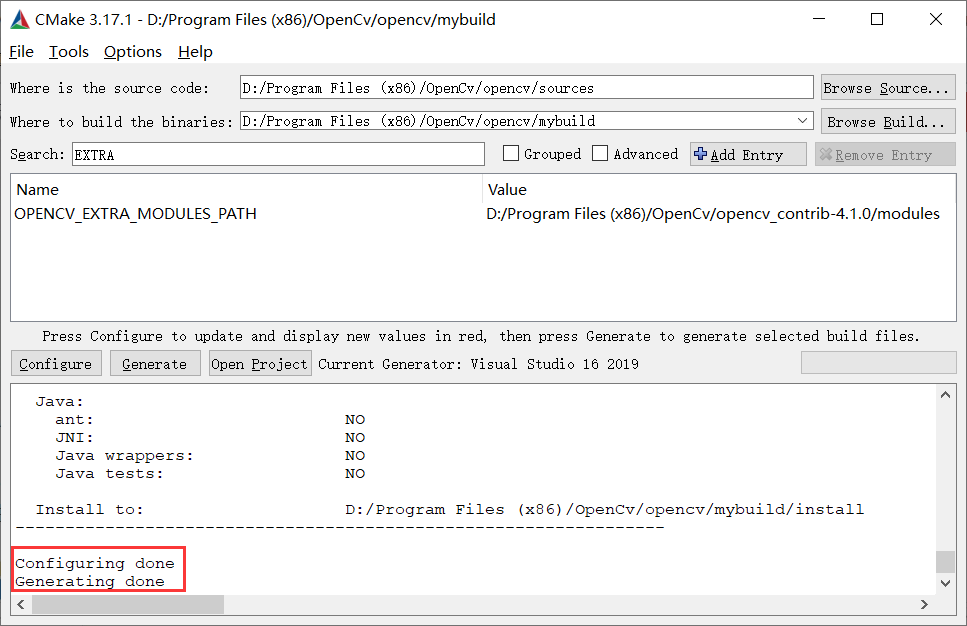Image resolution: width=967 pixels, height=626 pixels.
Task: Click the down arrow of output log scrollbar
Action: tap(944, 585)
